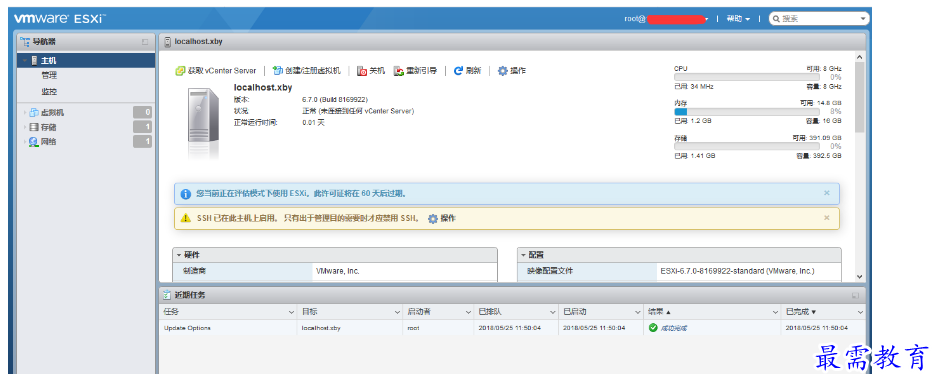Open the 任务 column dropdown

pyautogui.click(x=292, y=312)
